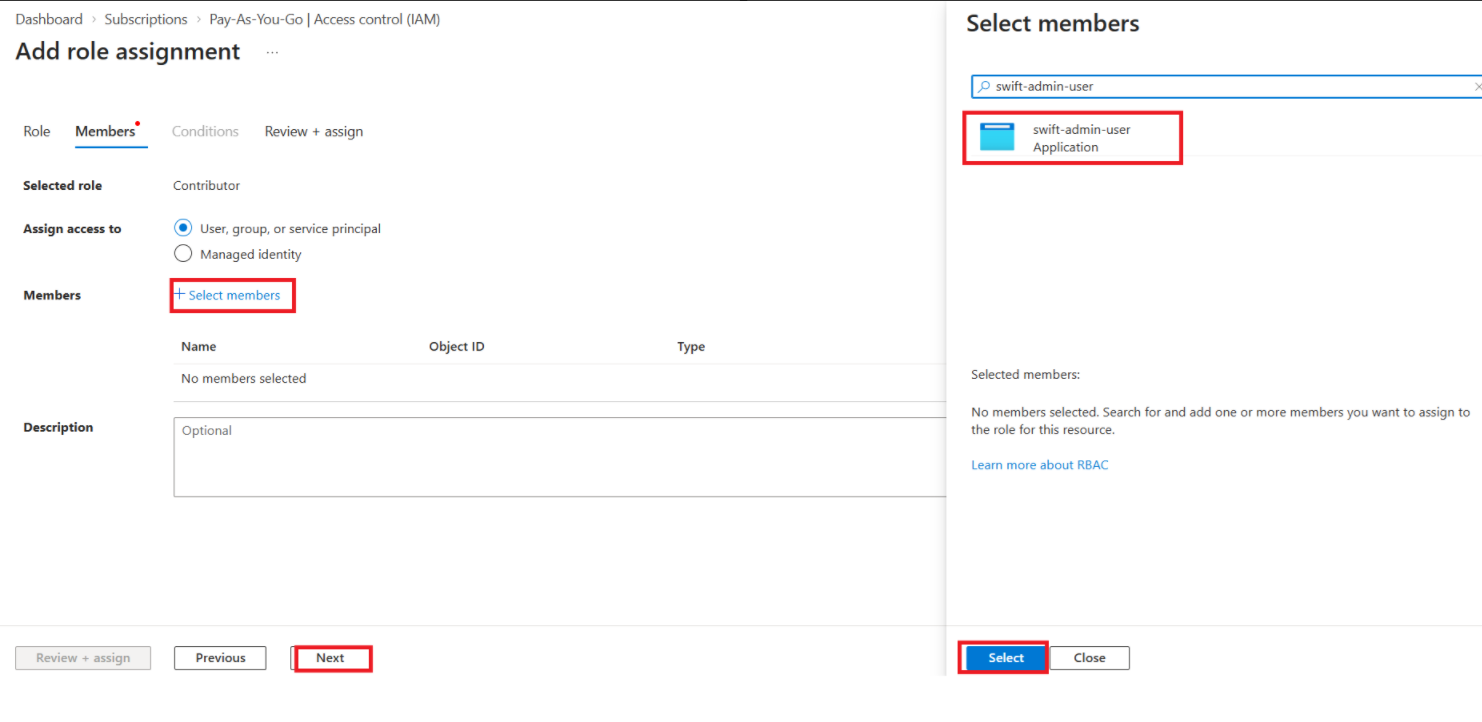
Task: Click the Selected members: label
Action: pyautogui.click(x=1025, y=375)
